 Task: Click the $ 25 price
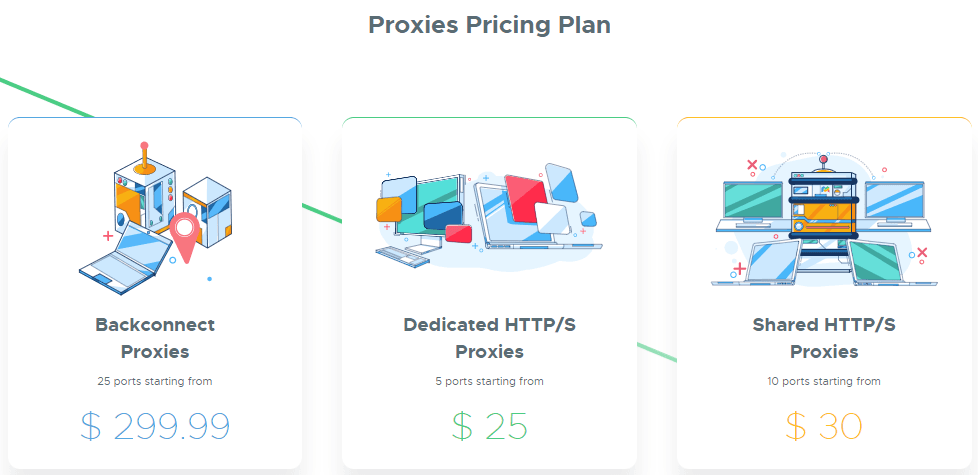coord(490,426)
